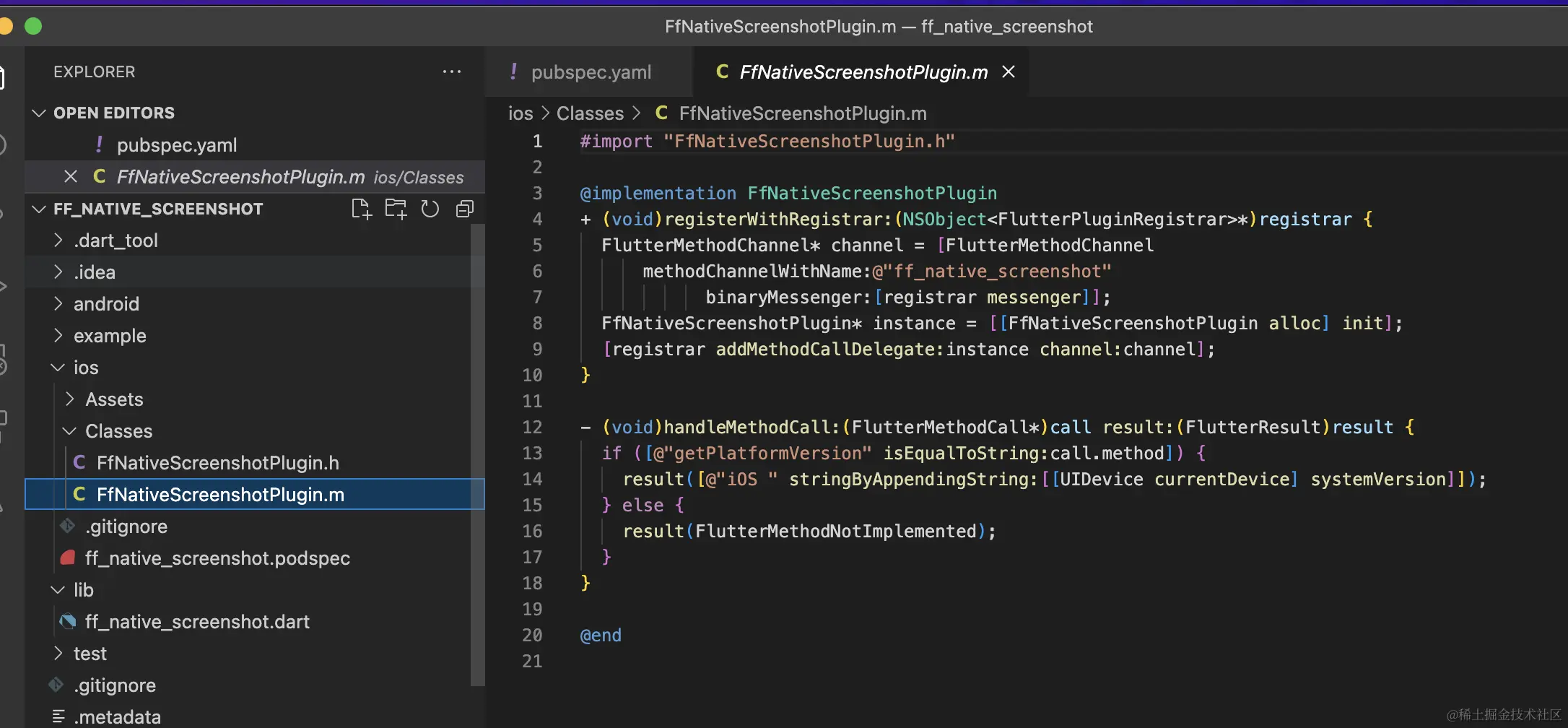The image size is (1568, 728).
Task: Click the C icon of selected FfNativeScreenshotPlugin.m
Action: [79, 494]
